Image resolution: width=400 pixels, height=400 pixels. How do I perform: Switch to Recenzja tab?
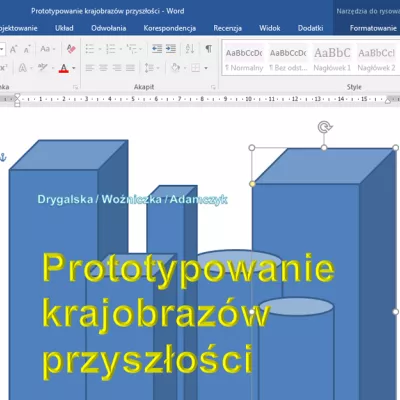pos(228,28)
